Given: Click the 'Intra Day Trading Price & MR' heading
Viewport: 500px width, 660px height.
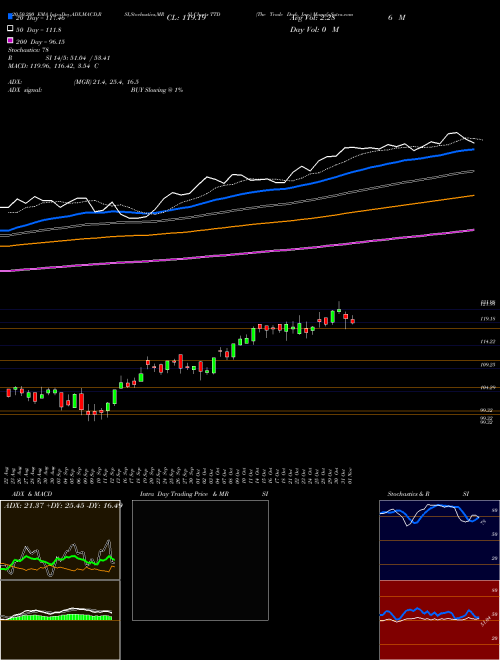Looking at the screenshot, I should pyautogui.click(x=184, y=494).
